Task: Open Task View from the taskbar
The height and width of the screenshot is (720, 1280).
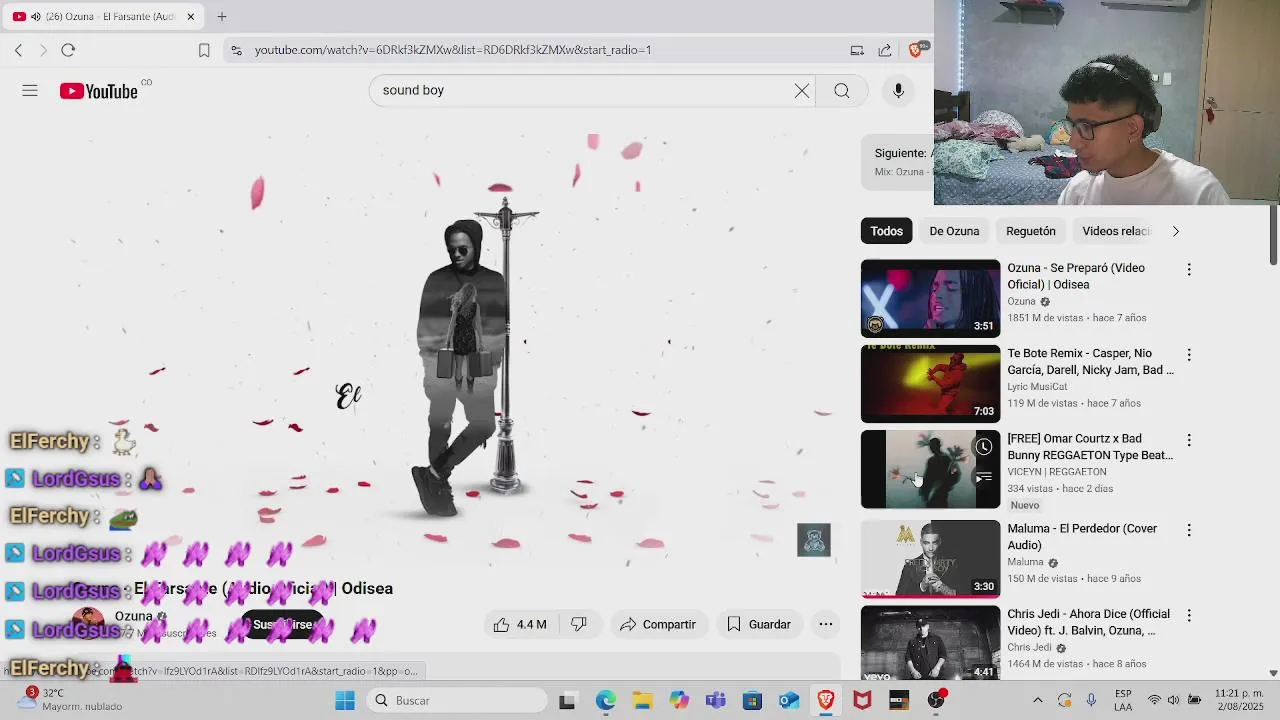Action: [567, 701]
